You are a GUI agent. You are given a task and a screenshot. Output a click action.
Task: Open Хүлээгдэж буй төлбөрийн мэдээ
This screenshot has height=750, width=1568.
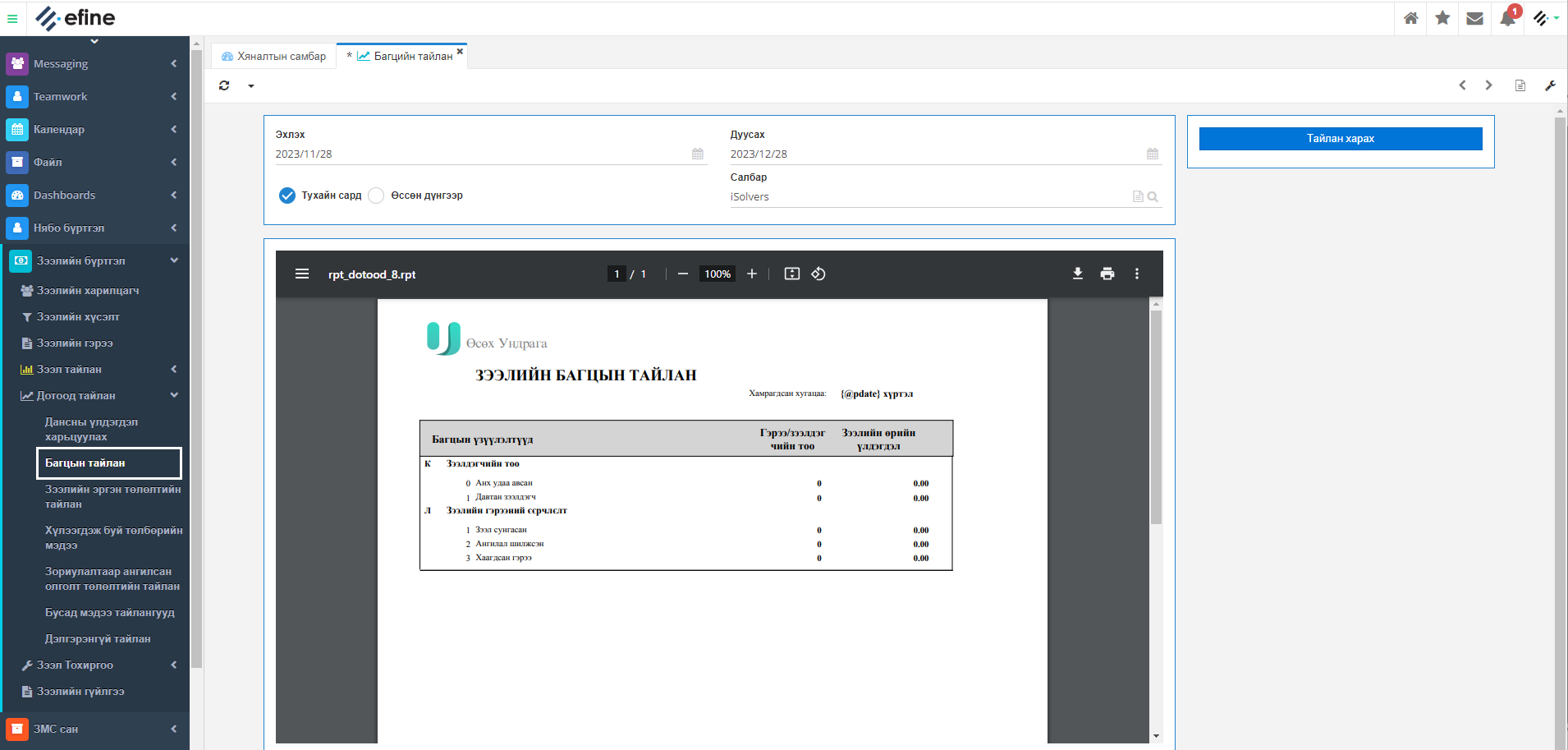113,537
